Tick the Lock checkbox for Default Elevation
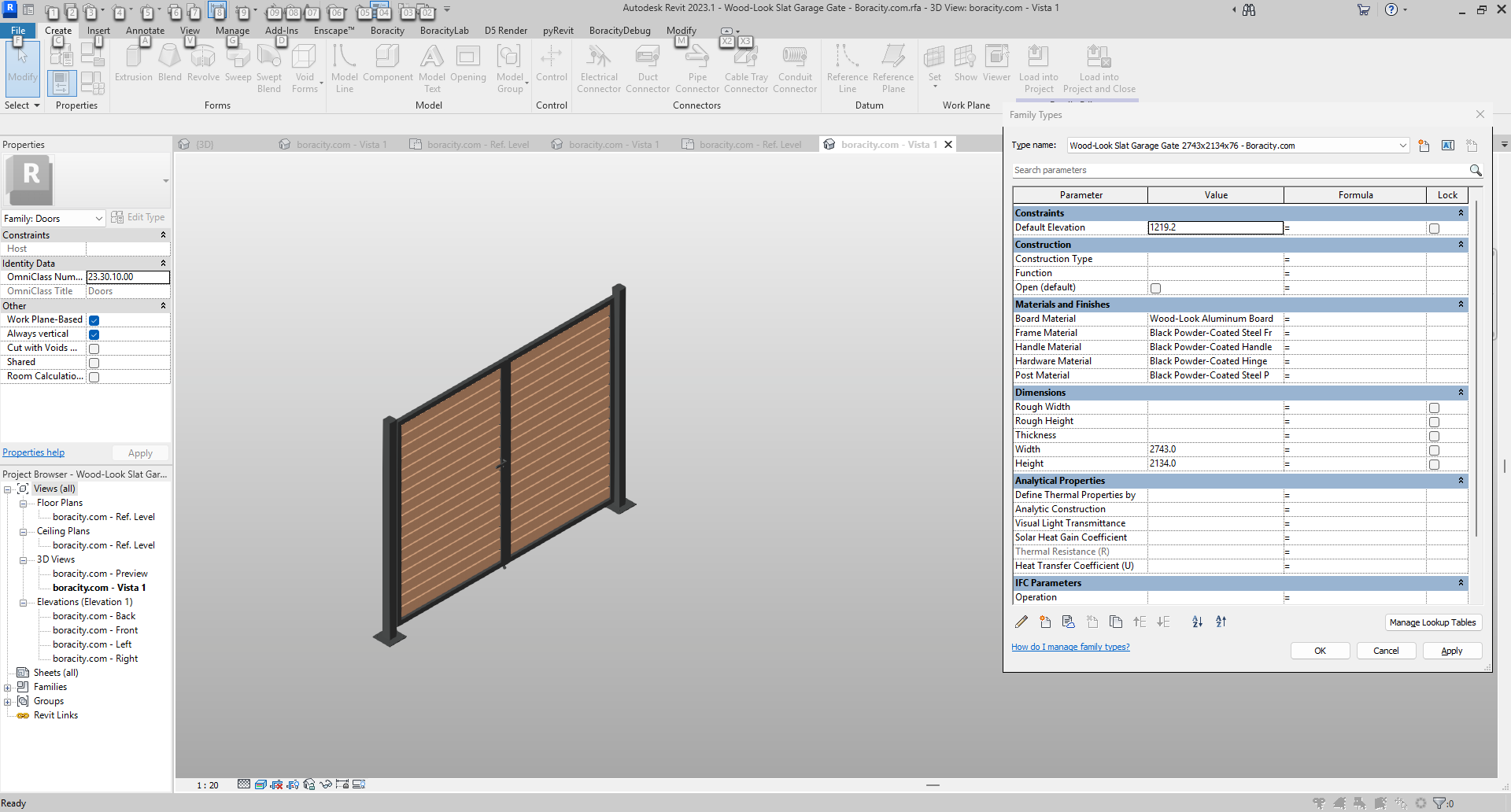 pyautogui.click(x=1434, y=228)
